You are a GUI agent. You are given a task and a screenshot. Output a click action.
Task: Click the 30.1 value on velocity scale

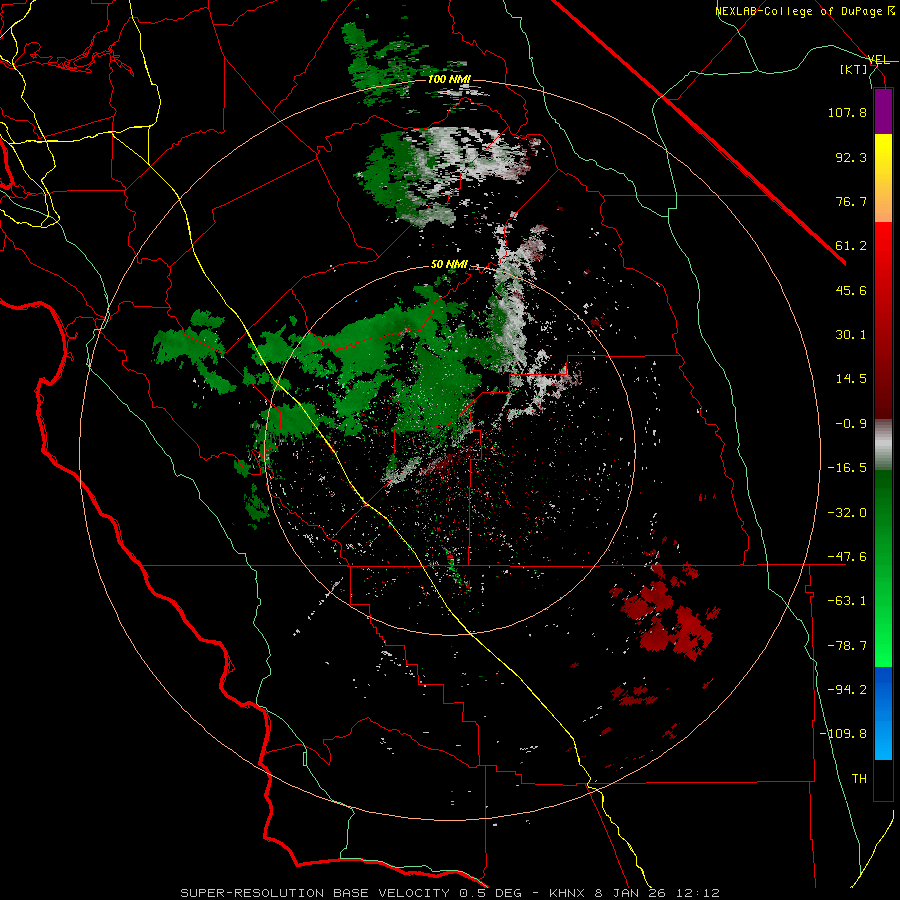click(851, 335)
